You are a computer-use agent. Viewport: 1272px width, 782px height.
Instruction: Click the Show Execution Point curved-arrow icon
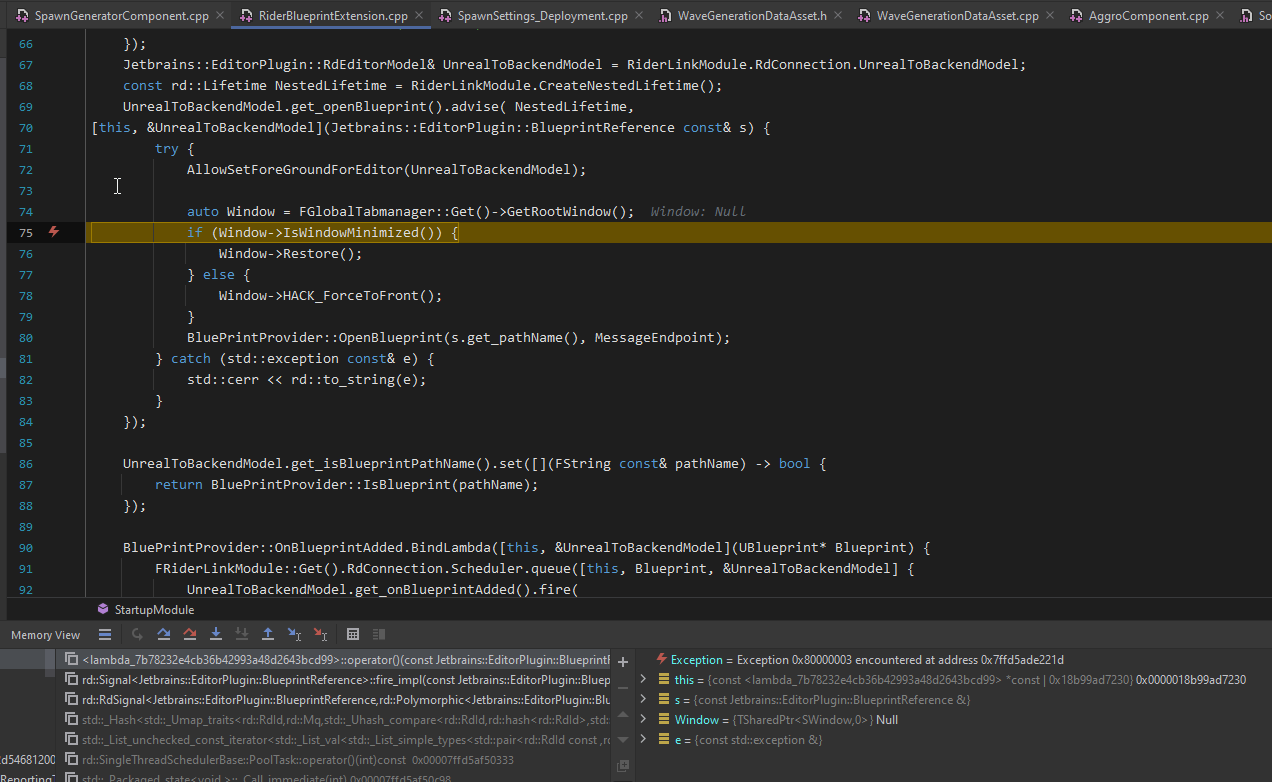137,633
